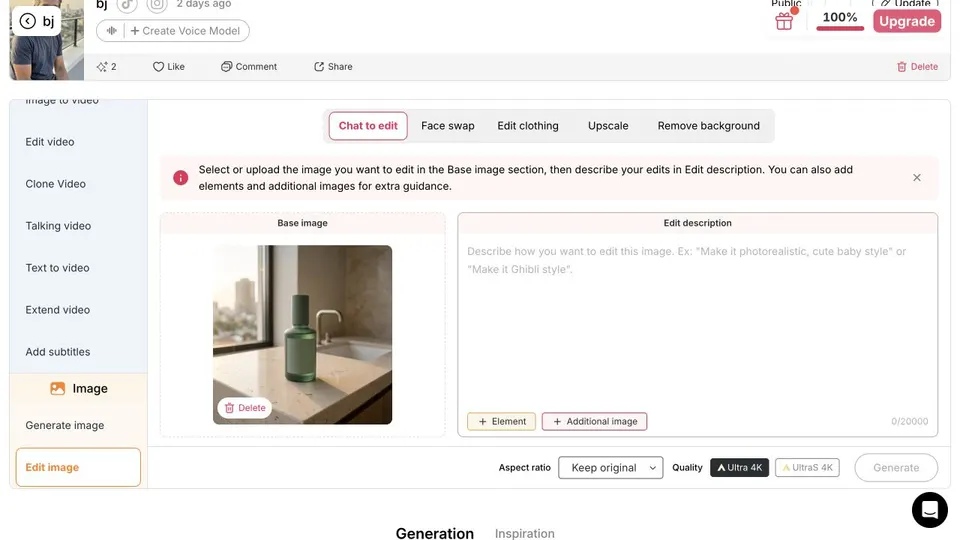Like this post

(168, 67)
